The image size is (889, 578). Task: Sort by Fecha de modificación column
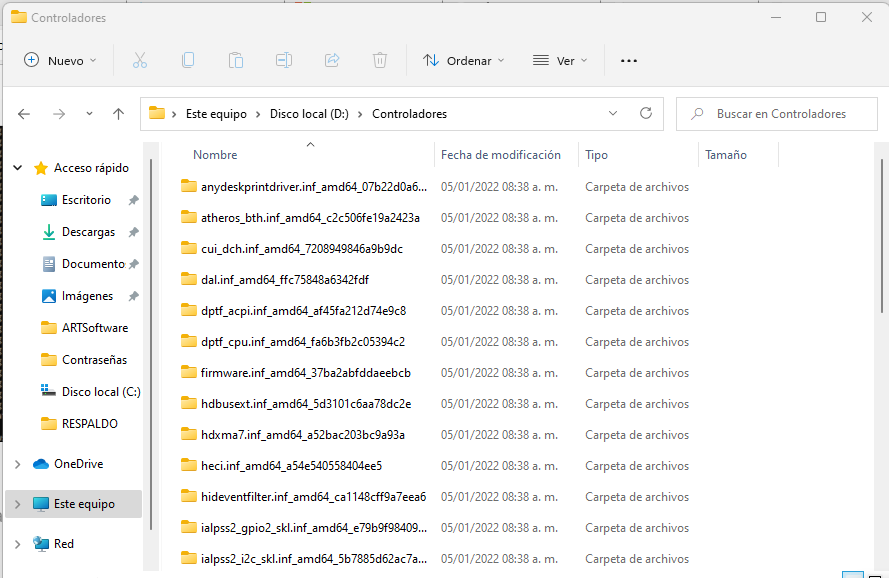[x=500, y=155]
